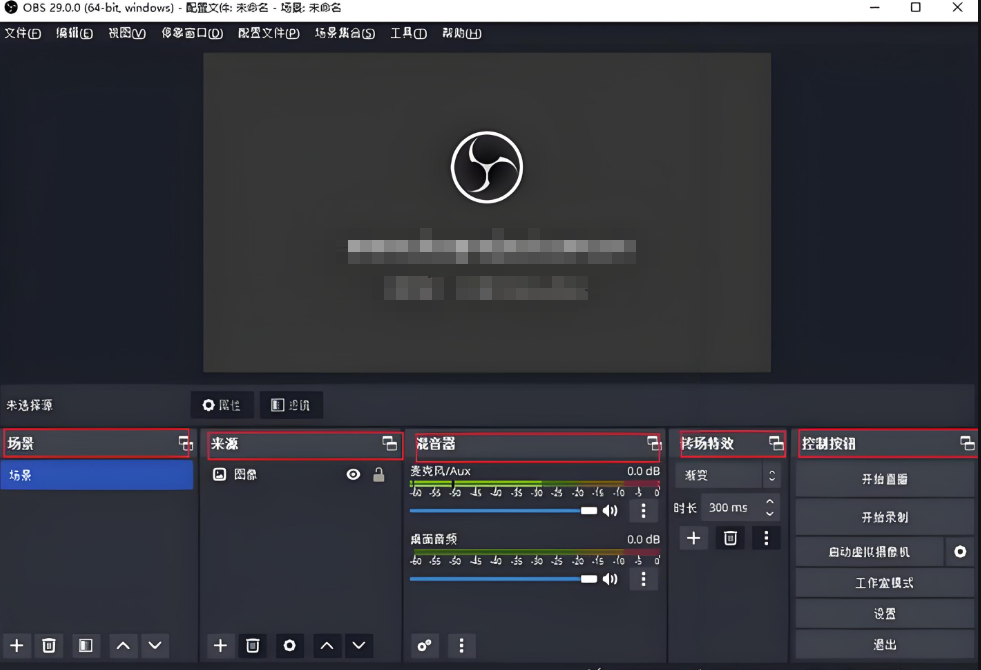Click 退出 button
This screenshot has height=670, width=981.
coord(885,644)
